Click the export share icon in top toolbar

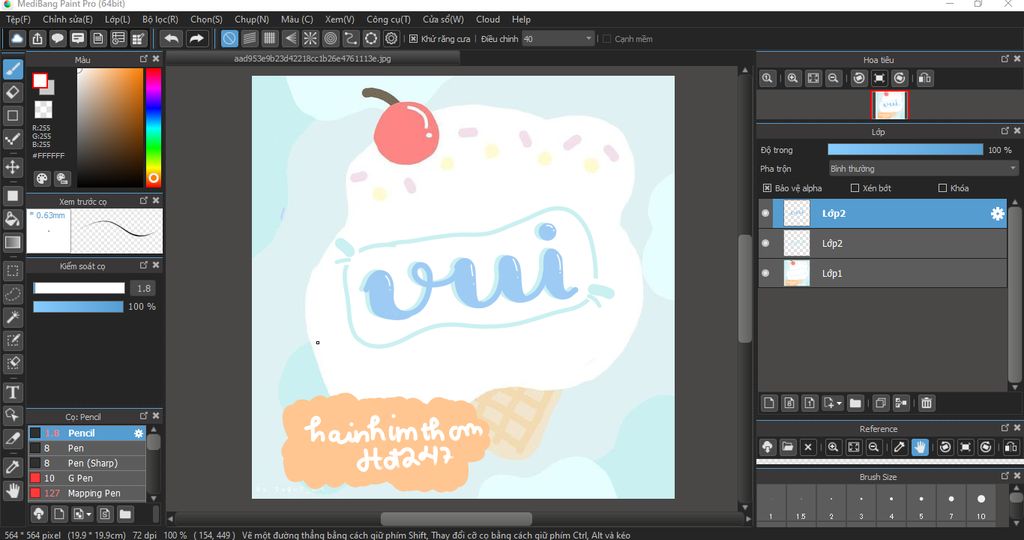pyautogui.click(x=37, y=39)
